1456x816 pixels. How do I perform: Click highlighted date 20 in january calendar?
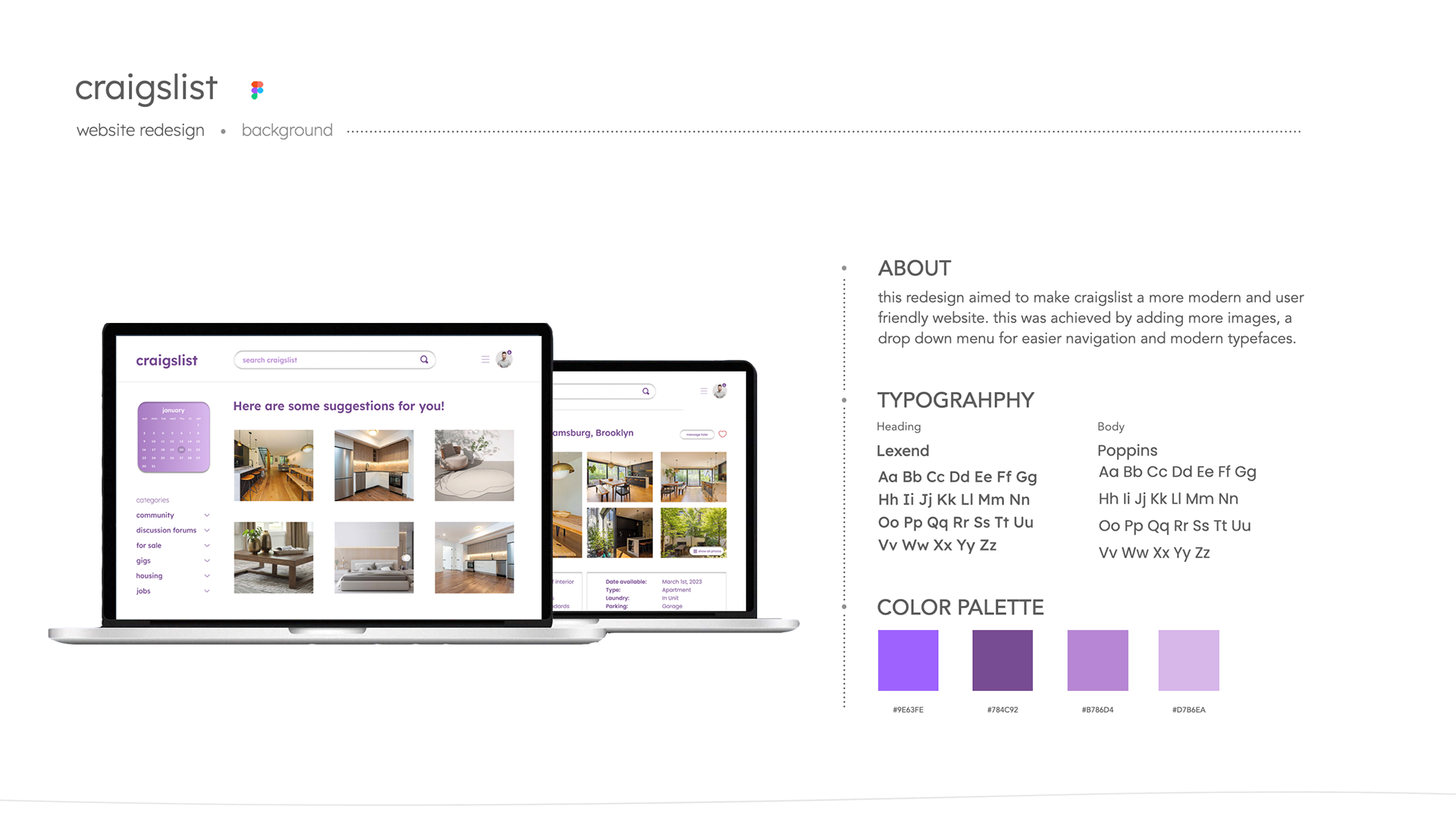[181, 450]
